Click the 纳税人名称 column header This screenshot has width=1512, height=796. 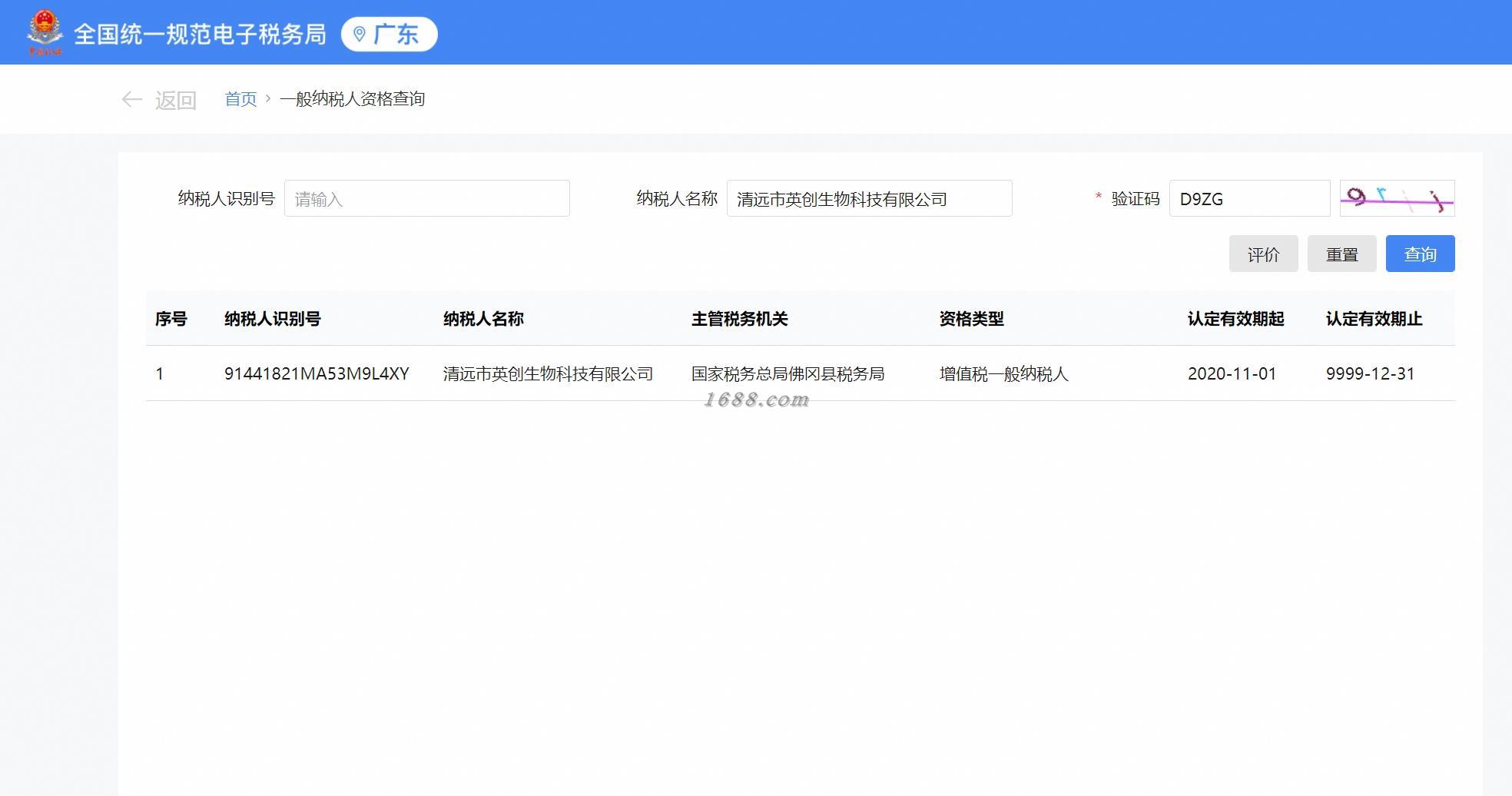(x=483, y=319)
